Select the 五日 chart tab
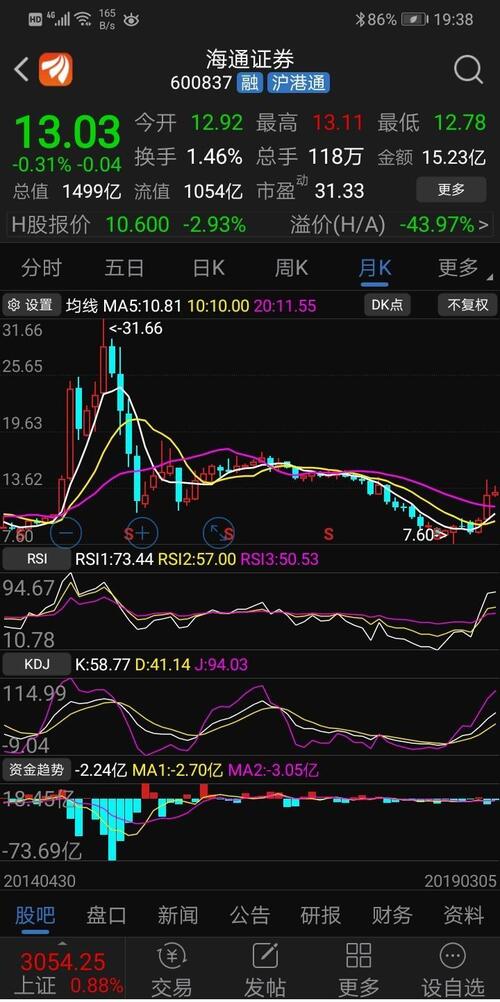Screen dimensions: 500x1002 [x=124, y=268]
